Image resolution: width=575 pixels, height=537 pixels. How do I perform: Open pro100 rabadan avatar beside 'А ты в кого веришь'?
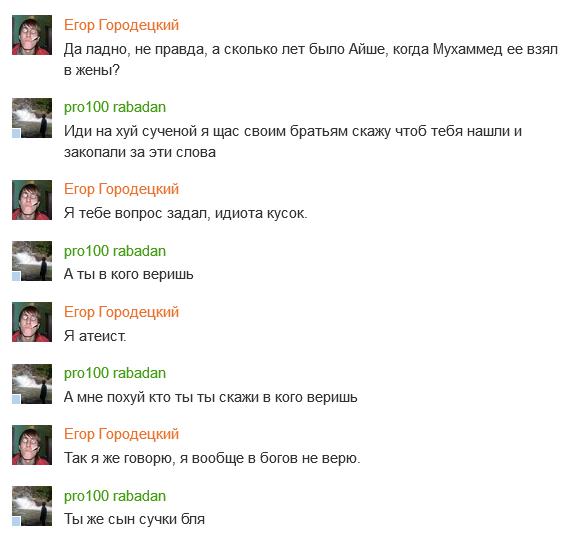(32, 261)
